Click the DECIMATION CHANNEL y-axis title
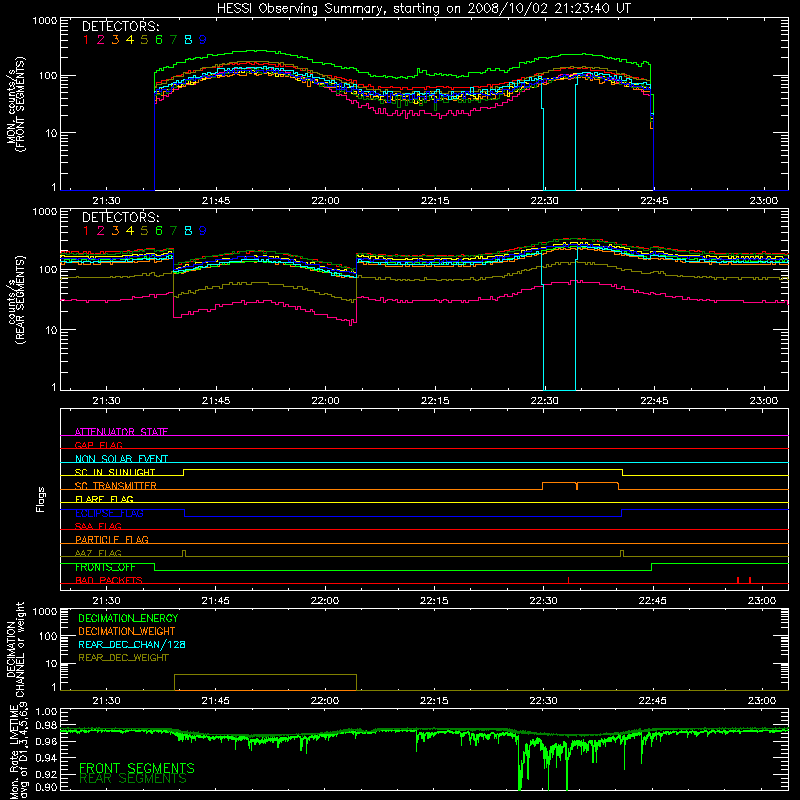The width and height of the screenshot is (800, 800). tap(15, 649)
